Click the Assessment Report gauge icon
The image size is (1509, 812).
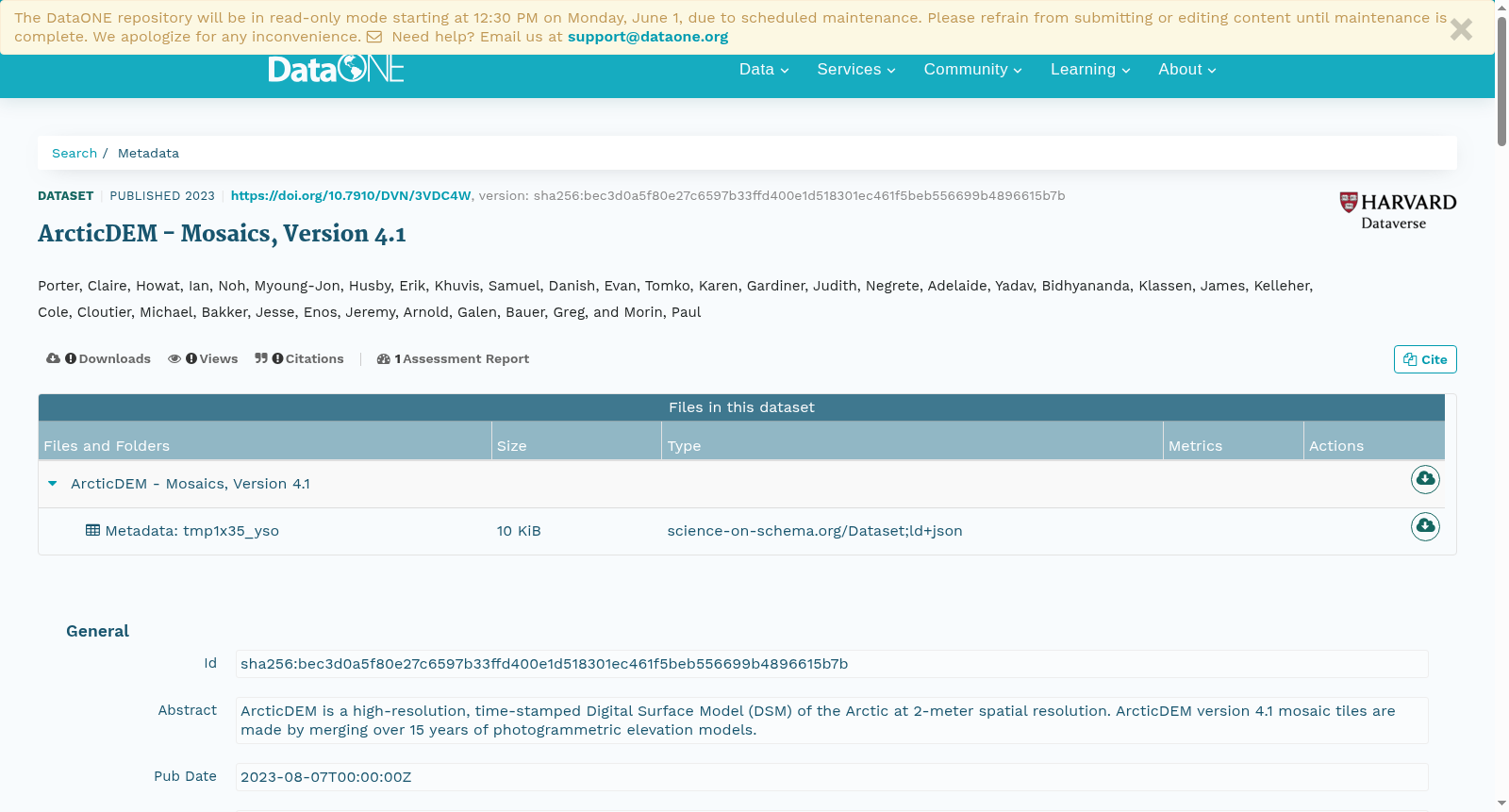tap(384, 359)
